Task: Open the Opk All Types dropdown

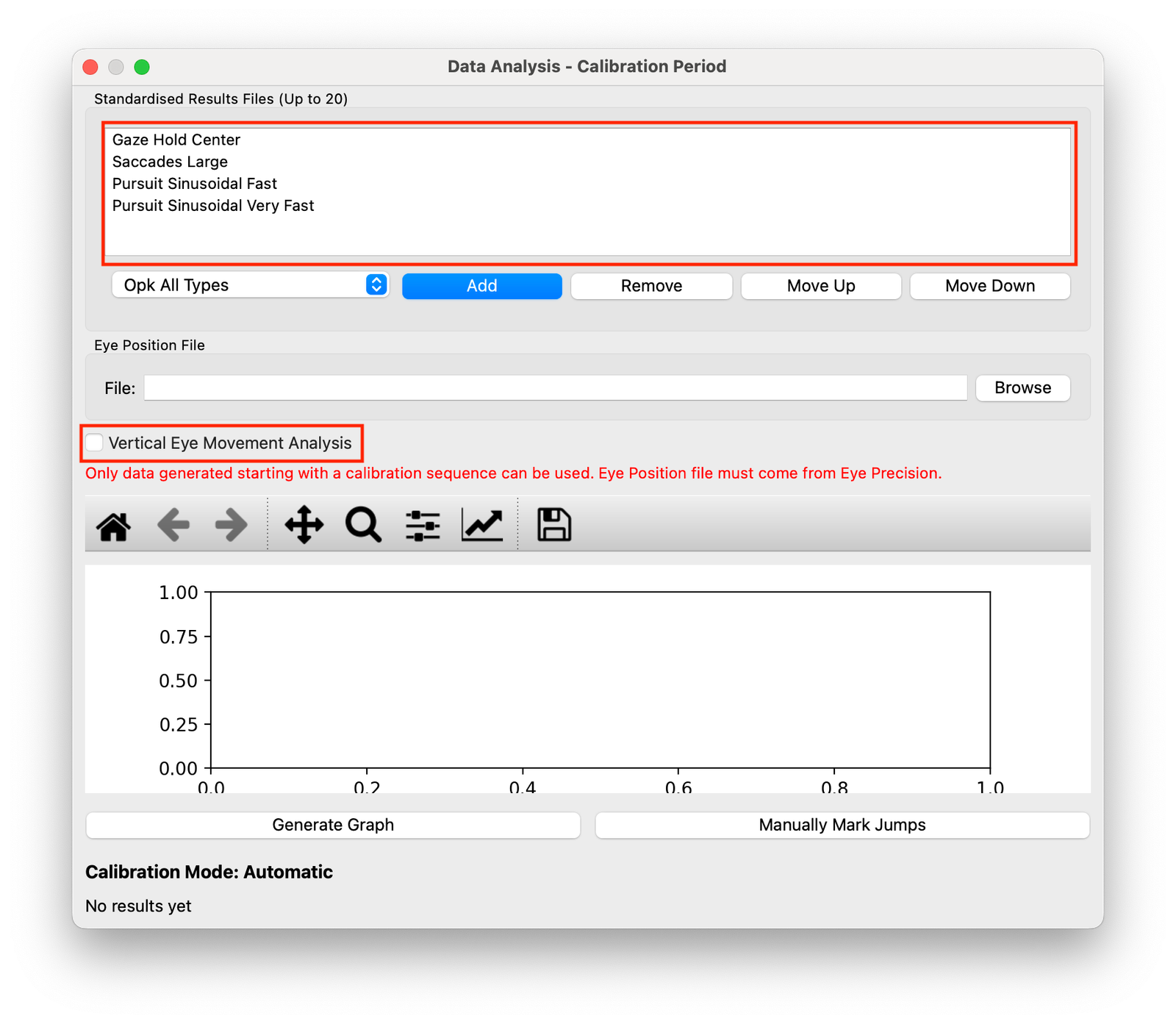Action: 250,285
